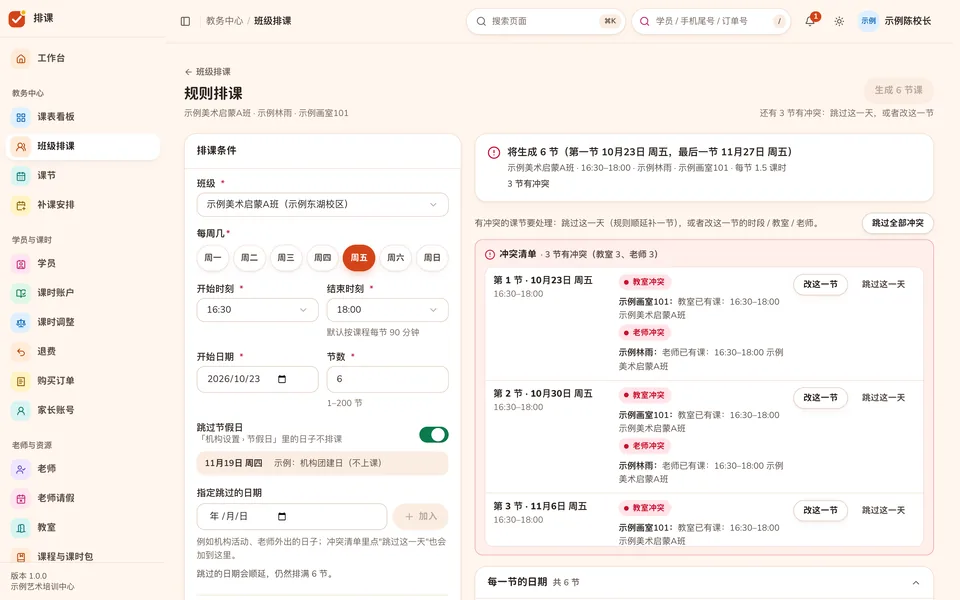The width and height of the screenshot is (960, 600).
Task: Click the 退费 refund icon
Action: (x=21, y=352)
